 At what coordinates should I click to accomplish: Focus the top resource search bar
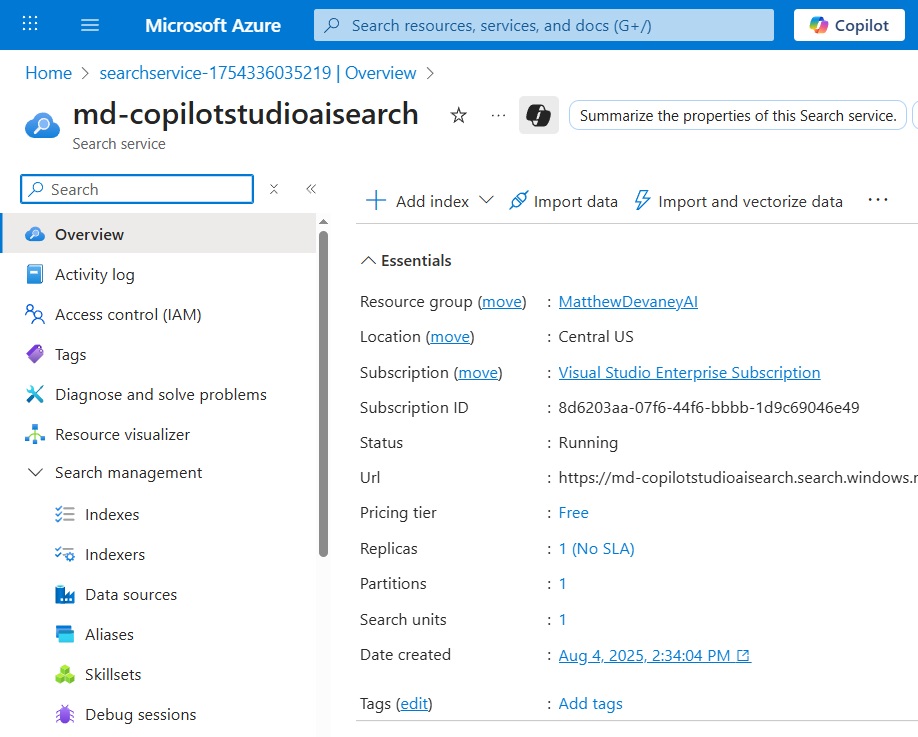543,25
